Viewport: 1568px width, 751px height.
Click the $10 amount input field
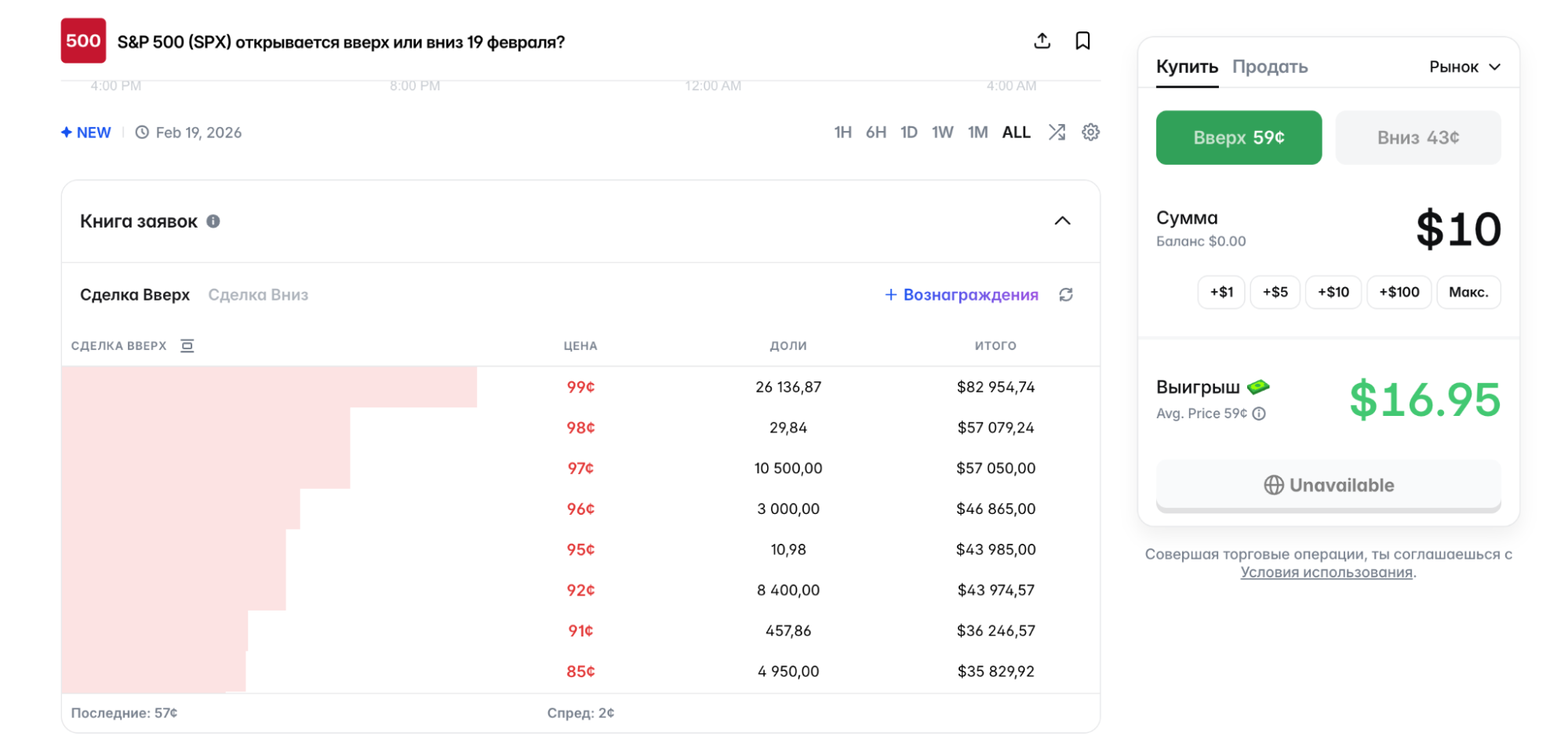click(x=1457, y=229)
